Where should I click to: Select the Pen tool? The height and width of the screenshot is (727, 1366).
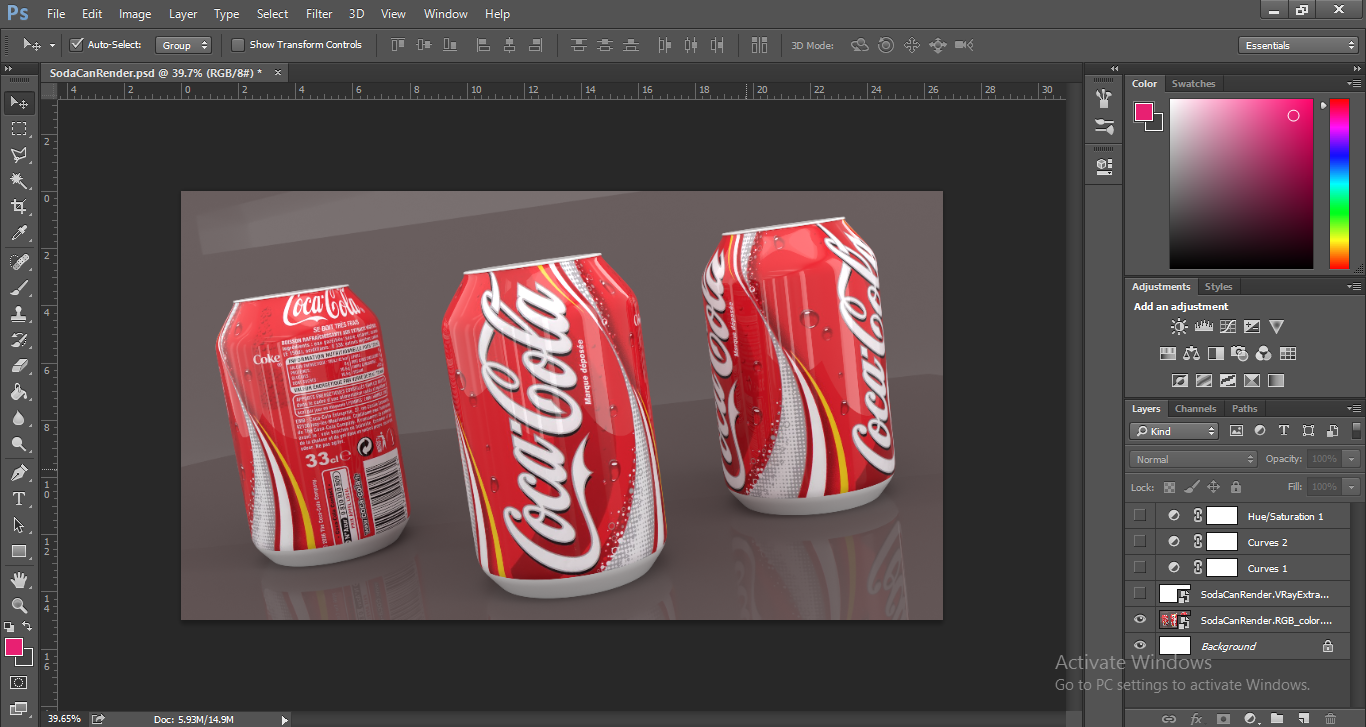19,473
